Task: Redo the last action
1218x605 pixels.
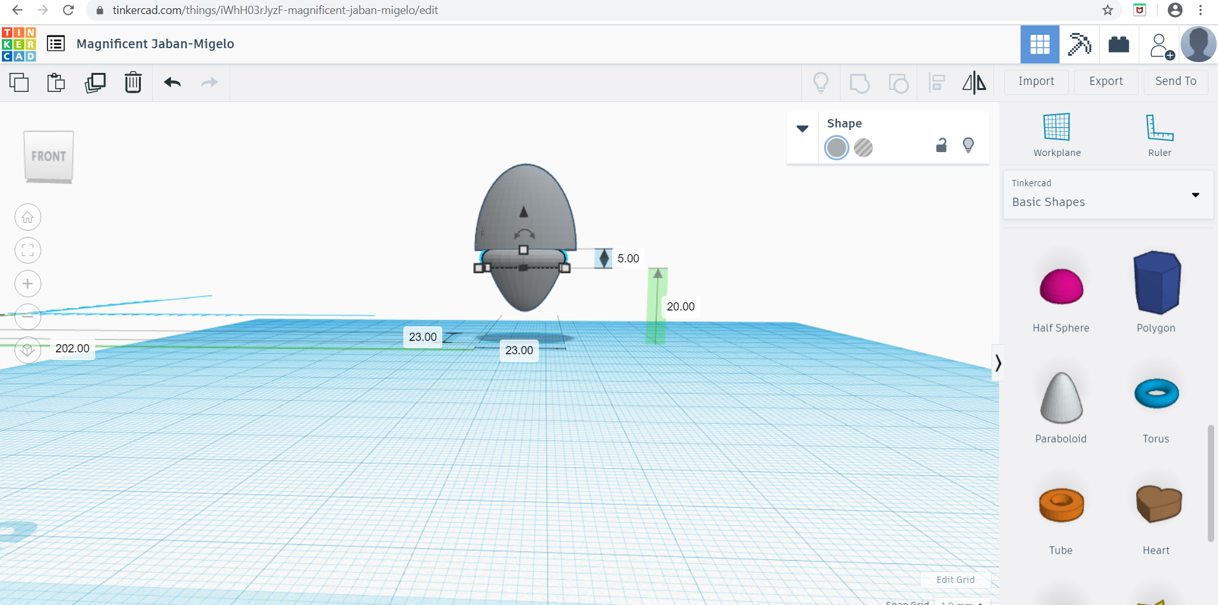Action: [209, 82]
